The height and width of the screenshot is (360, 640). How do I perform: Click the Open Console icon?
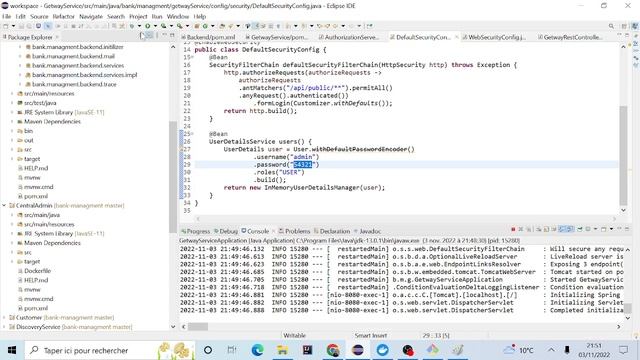[603, 229]
